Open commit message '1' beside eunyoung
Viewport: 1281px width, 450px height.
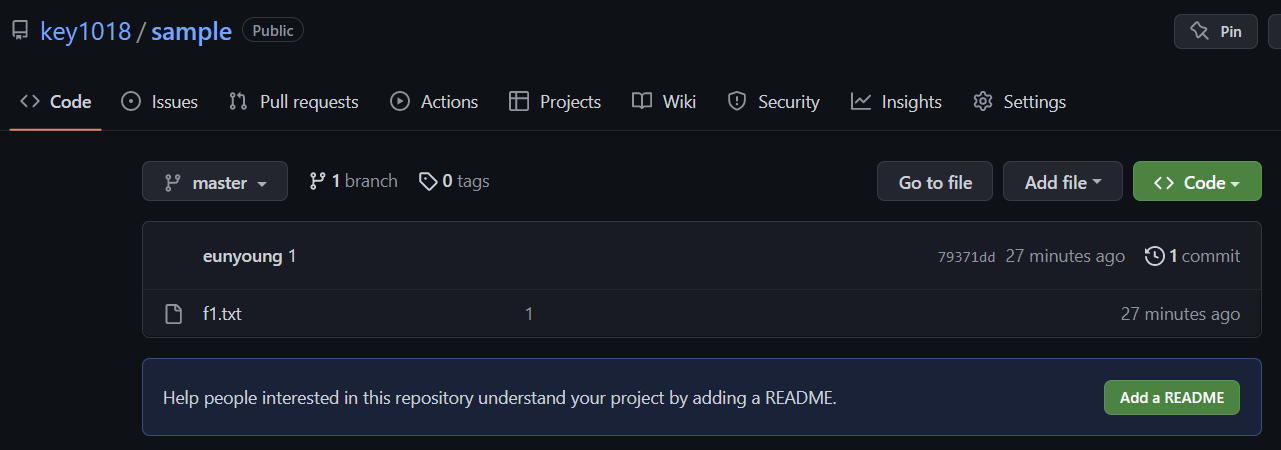[x=292, y=256]
